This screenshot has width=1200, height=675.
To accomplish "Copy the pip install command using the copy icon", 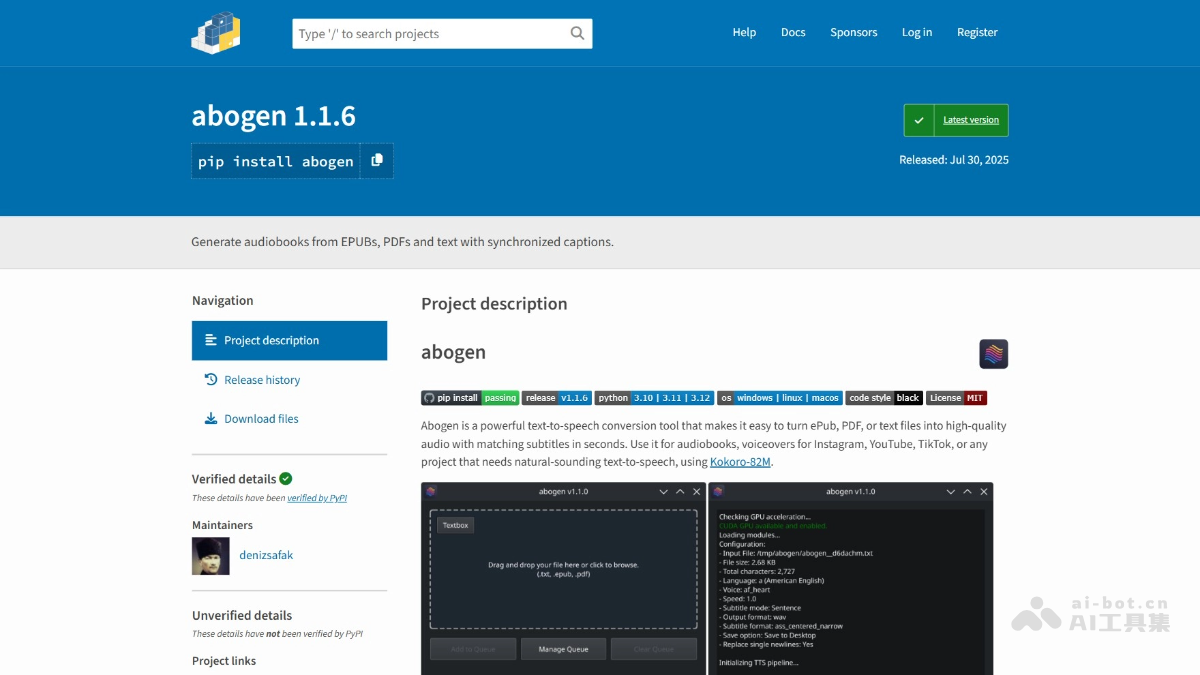I will click(377, 160).
